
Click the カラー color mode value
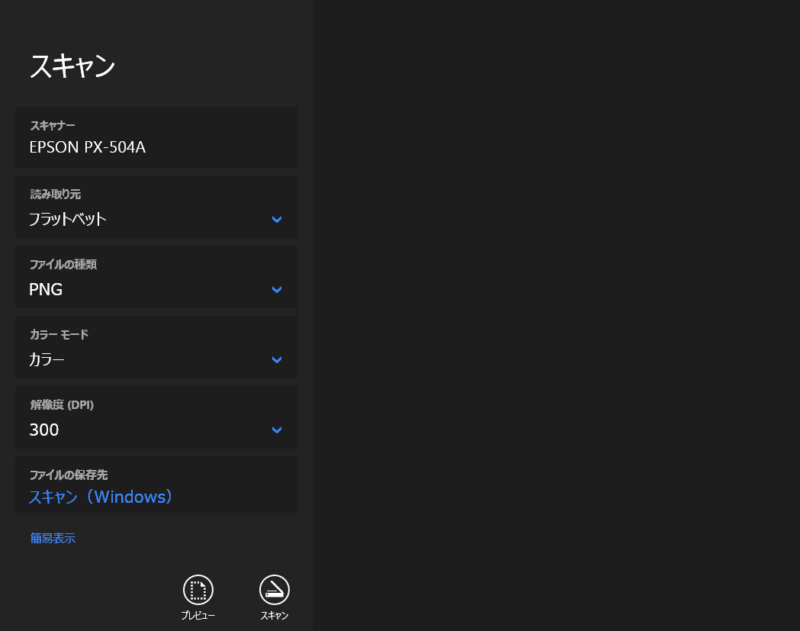click(x=47, y=360)
